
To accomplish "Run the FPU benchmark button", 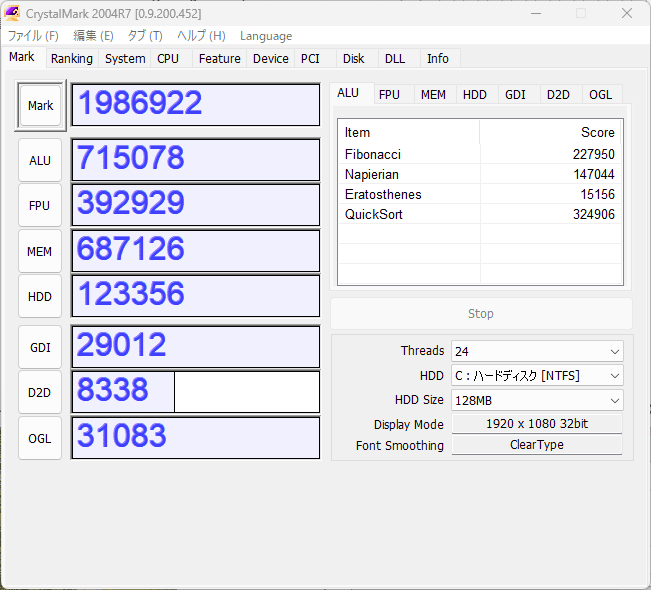I will tap(40, 206).
